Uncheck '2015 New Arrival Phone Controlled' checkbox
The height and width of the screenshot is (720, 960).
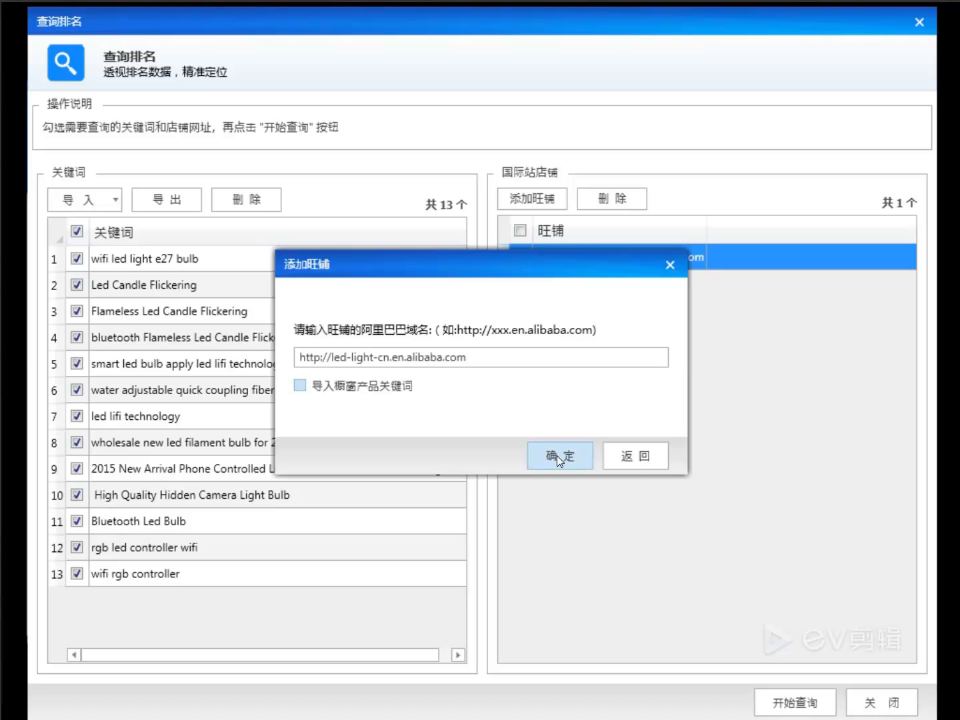[x=77, y=468]
